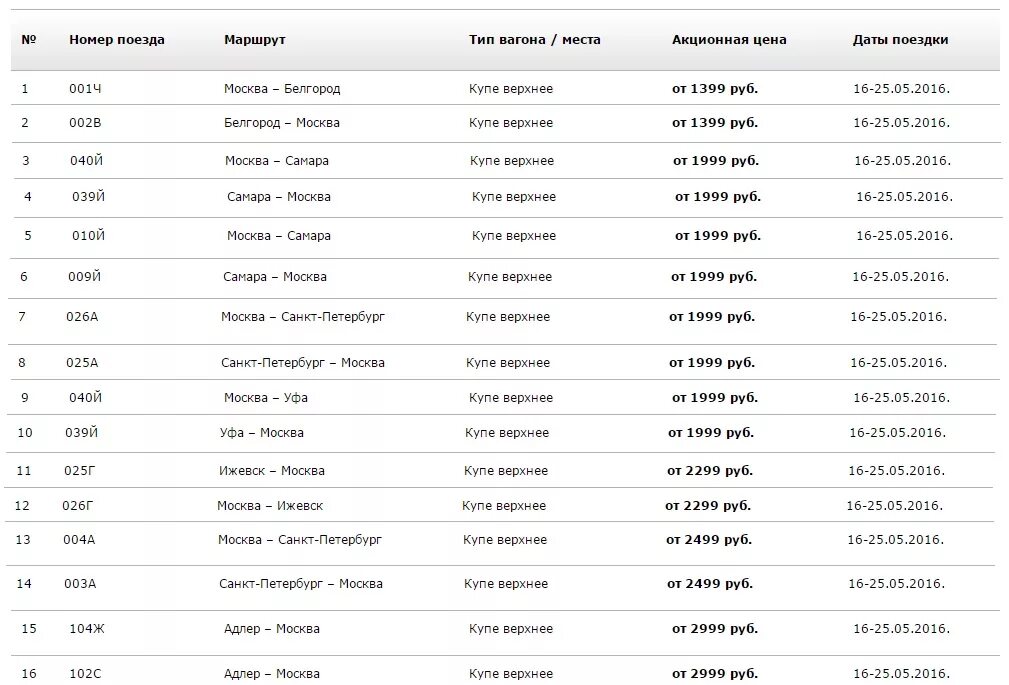This screenshot has height=685, width=1009.
Task: Click train number 009Й
Action: pos(85,277)
